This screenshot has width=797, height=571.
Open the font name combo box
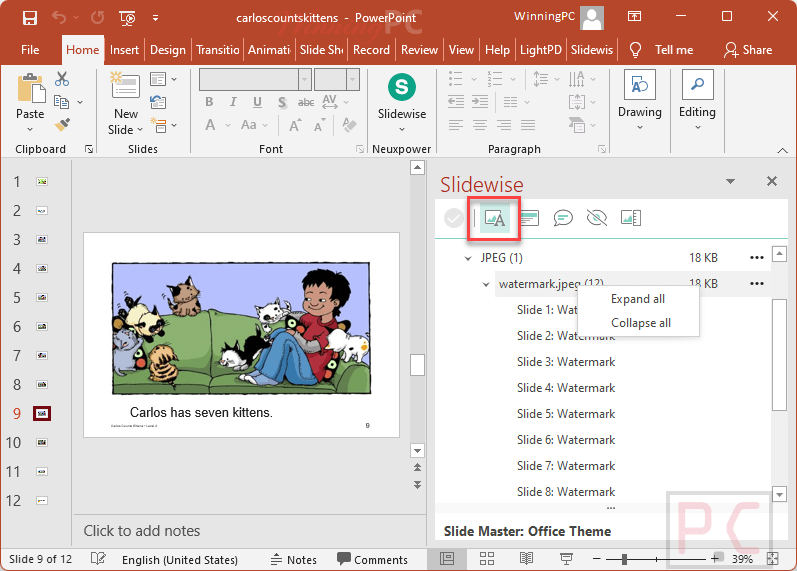[255, 80]
